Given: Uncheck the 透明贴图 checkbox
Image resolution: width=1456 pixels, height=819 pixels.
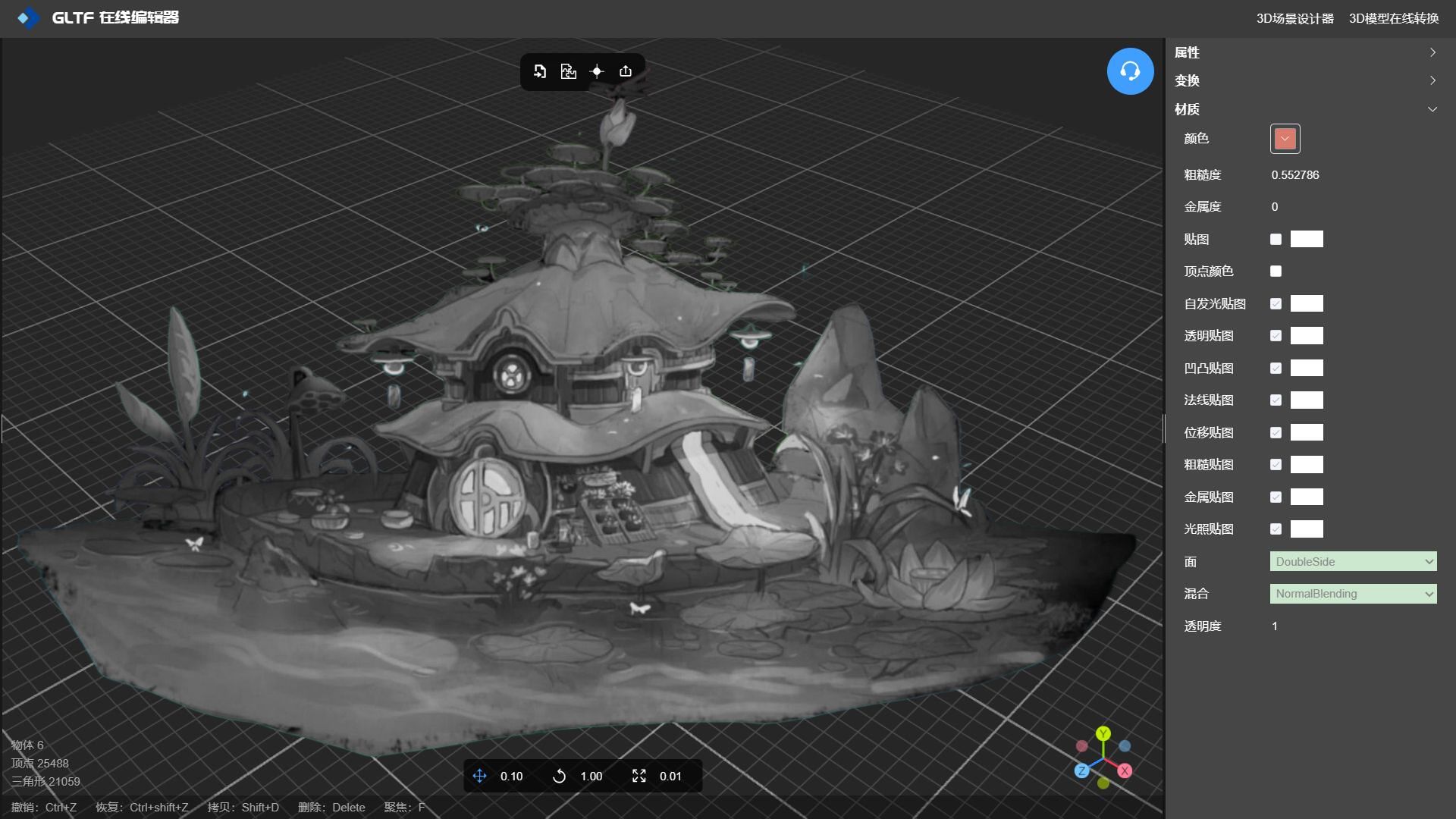Looking at the screenshot, I should pyautogui.click(x=1276, y=335).
